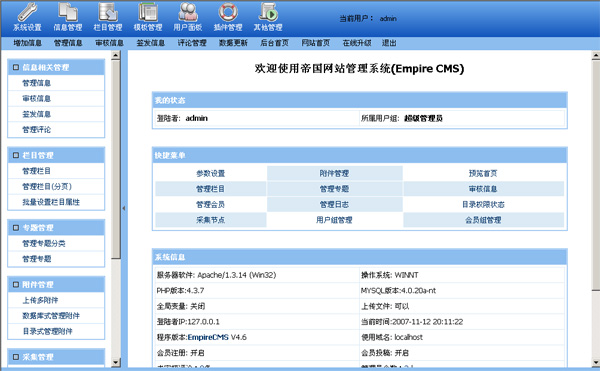Toggle the 采集管理 sidebar section box icon

click(16, 357)
